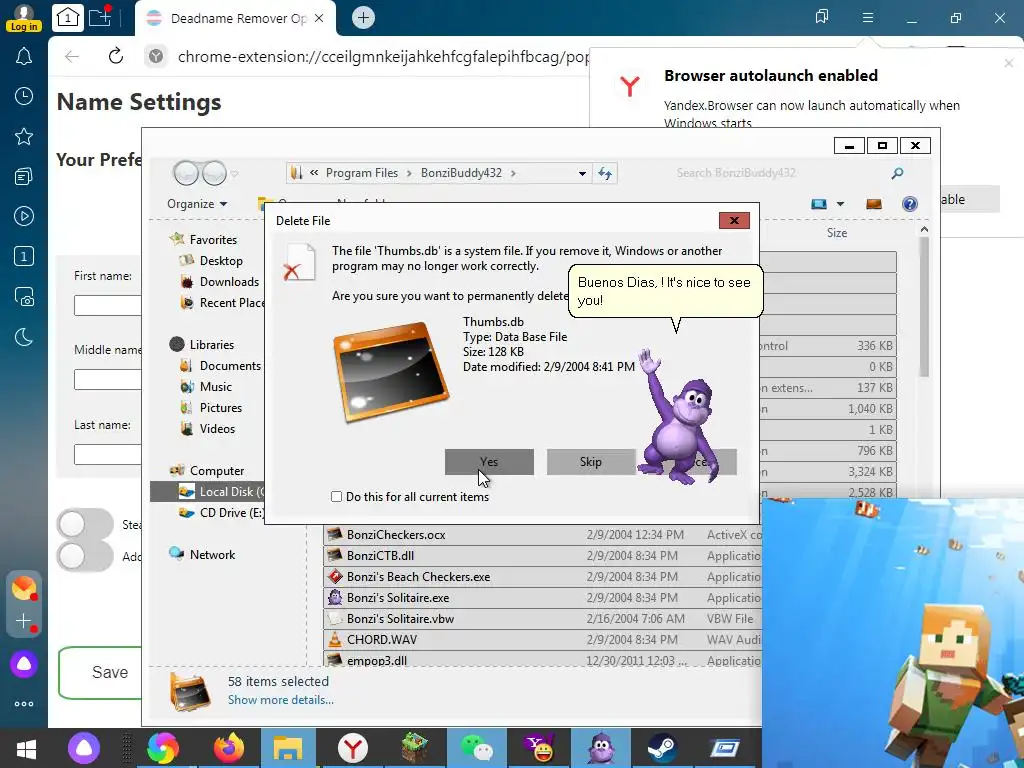Expand the address bar path dropdown
This screenshot has height=768, width=1024.
click(582, 174)
